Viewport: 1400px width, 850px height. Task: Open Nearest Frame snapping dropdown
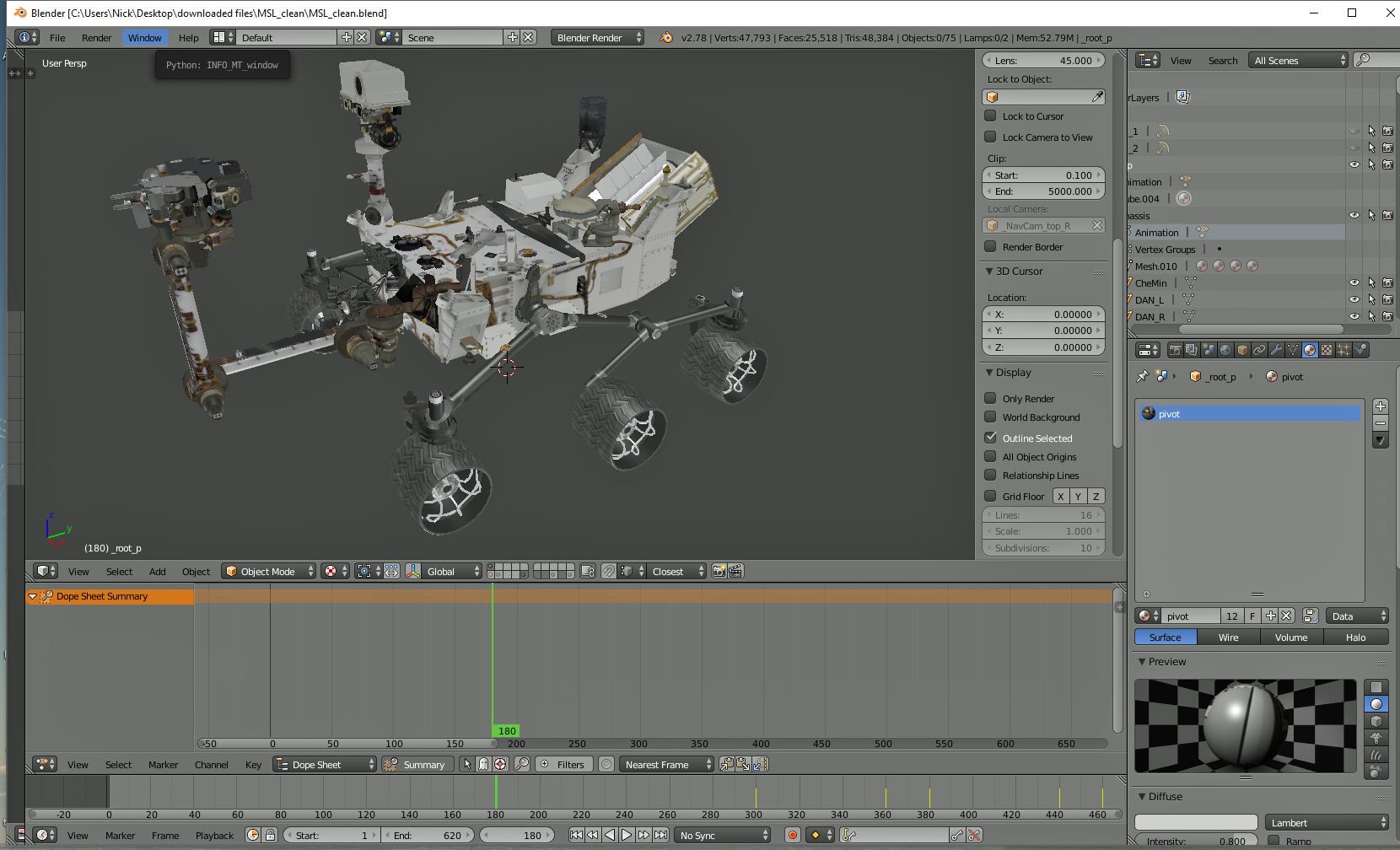point(666,764)
